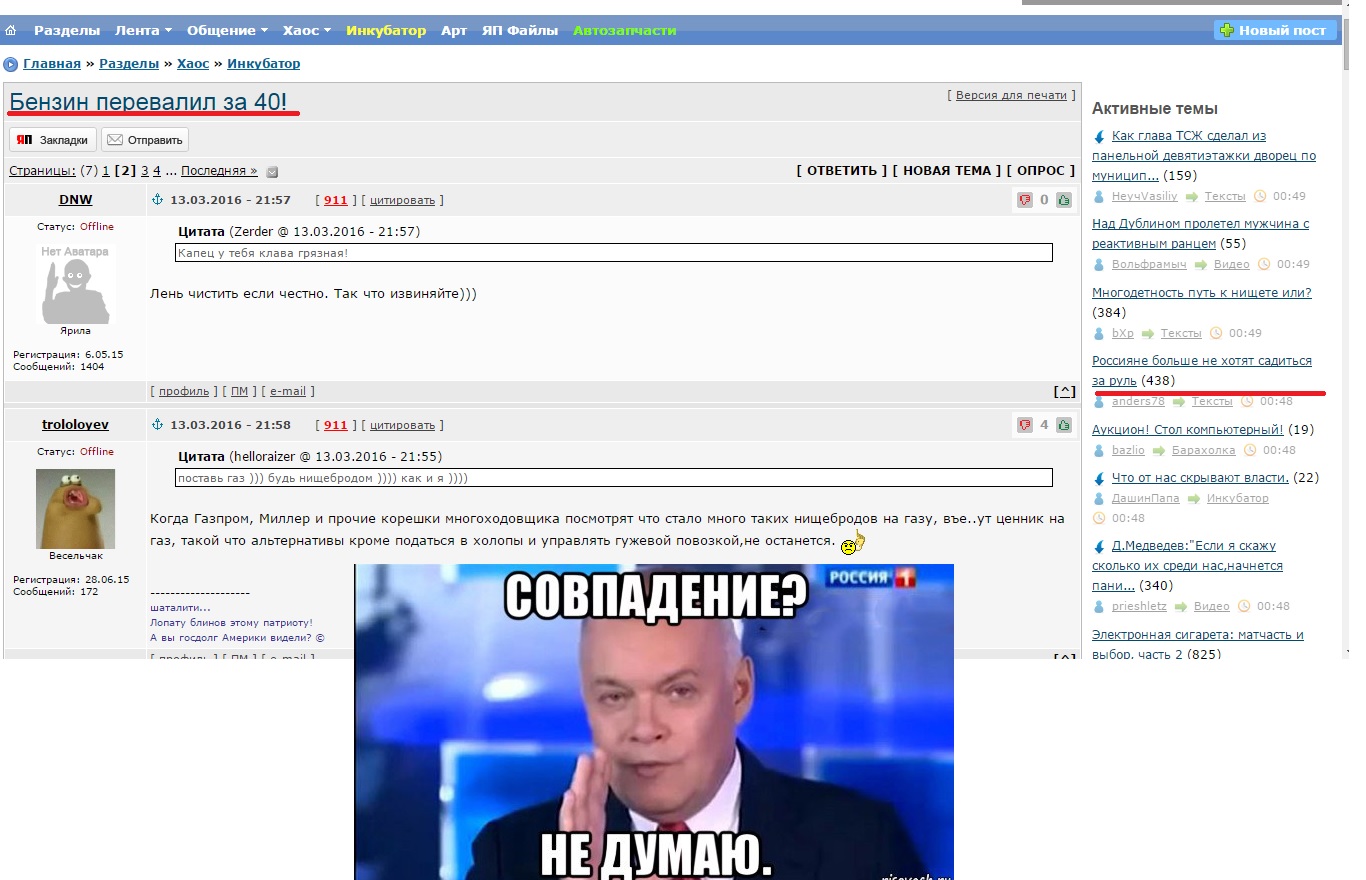
Task: Quote trololoyev's post with цитировать
Action: click(x=403, y=425)
